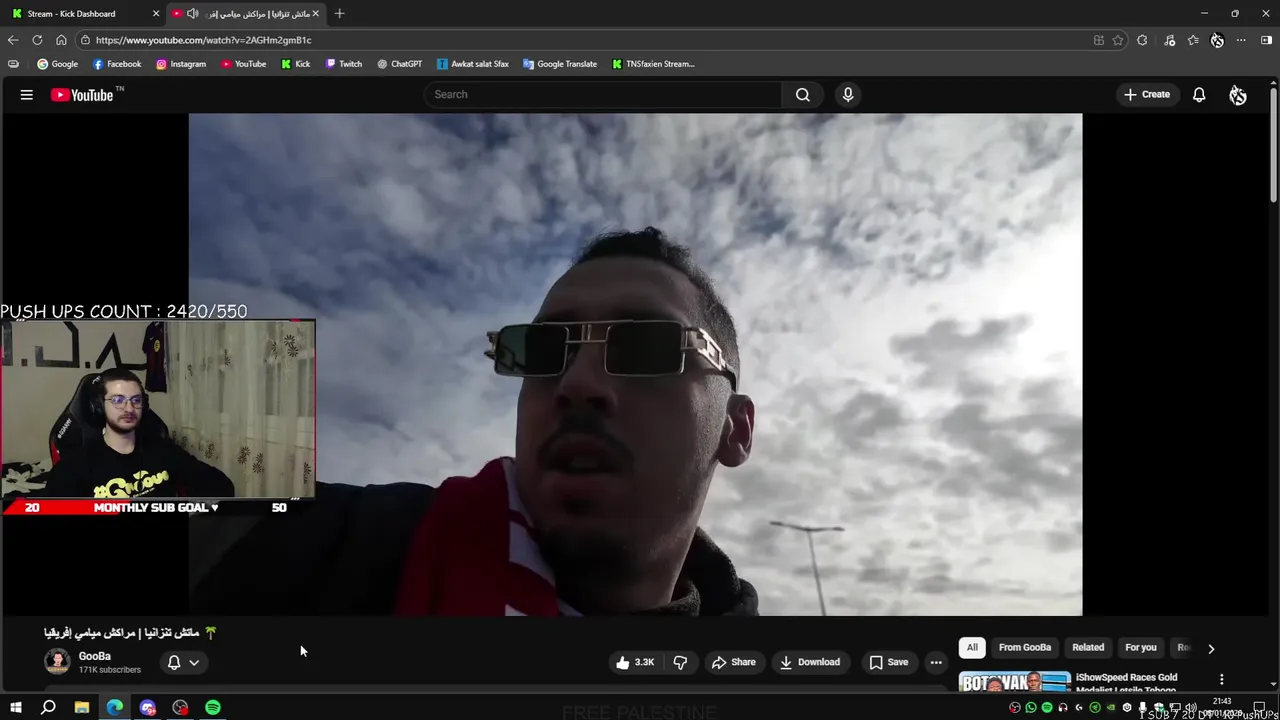Open the Awkat salat Sfax bookmark
The width and height of the screenshot is (1280, 720).
point(473,64)
